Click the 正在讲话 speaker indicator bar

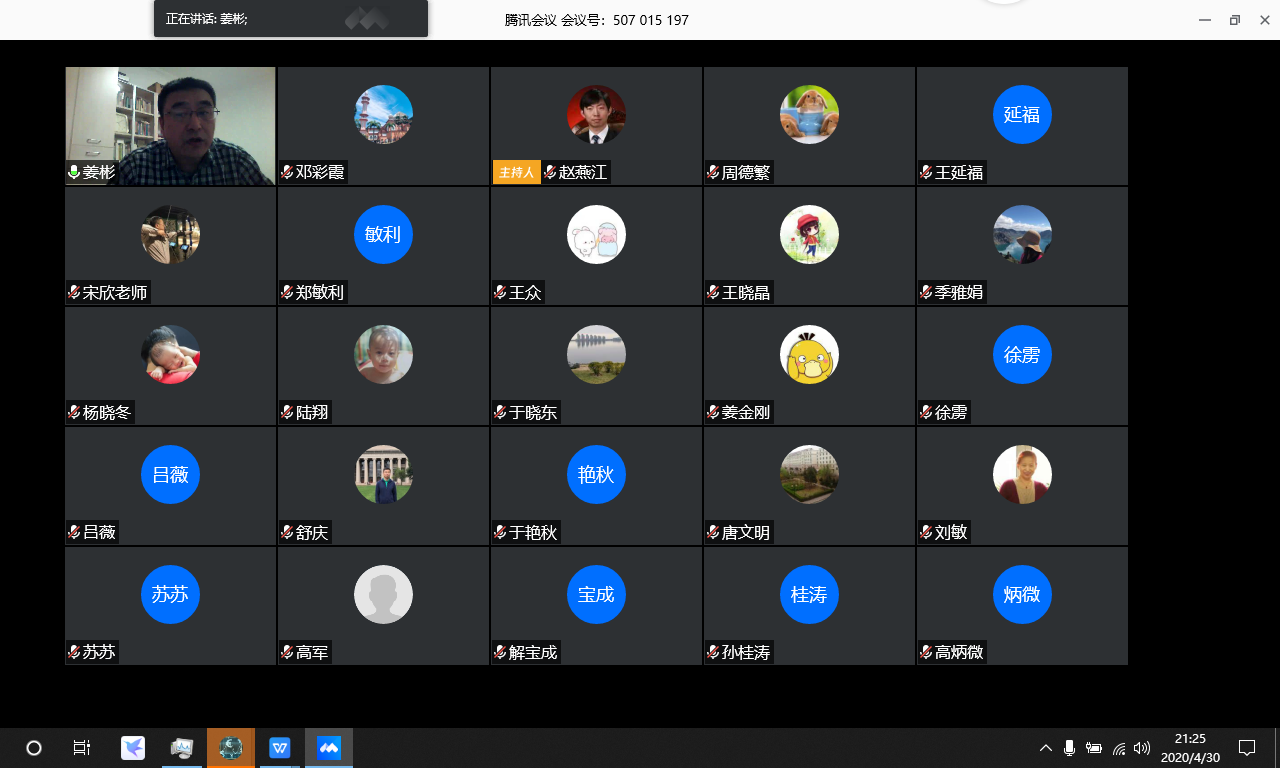[290, 19]
